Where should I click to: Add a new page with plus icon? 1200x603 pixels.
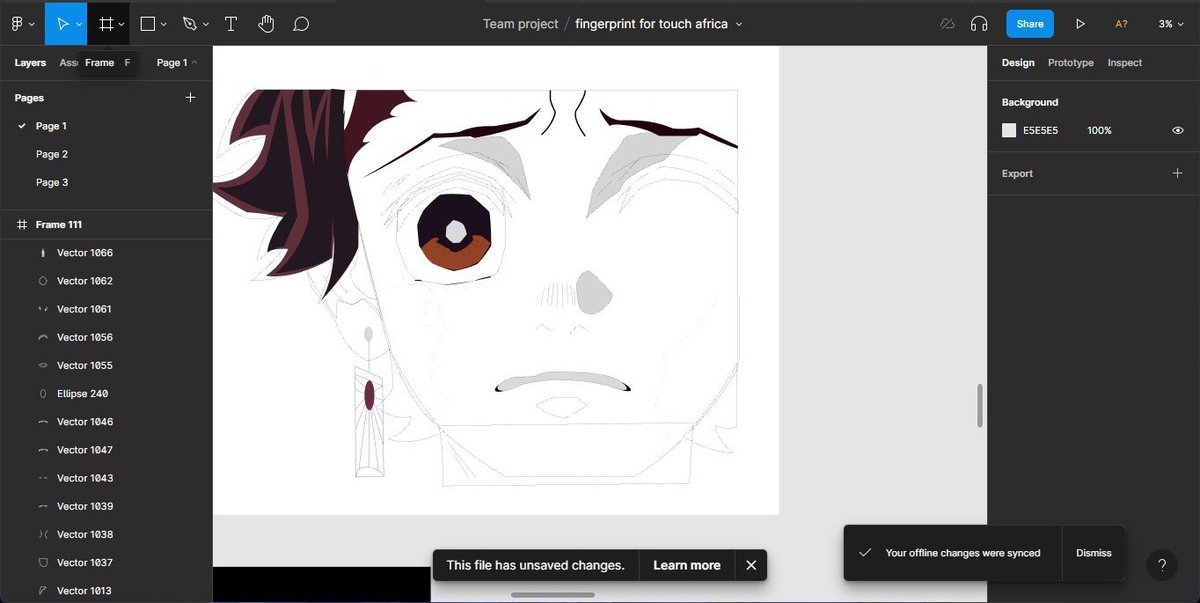[x=191, y=98]
